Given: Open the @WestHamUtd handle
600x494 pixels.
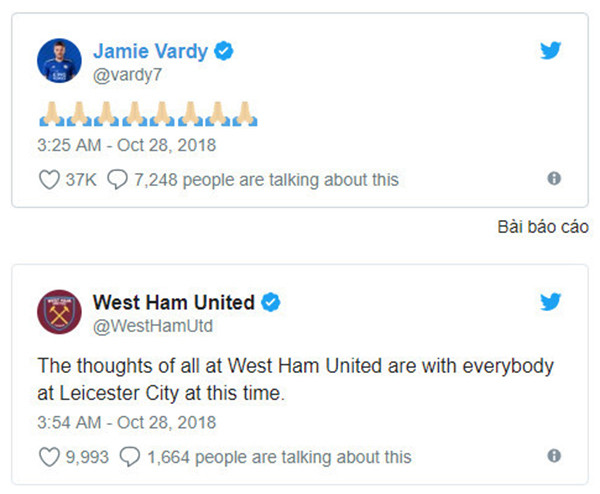Looking at the screenshot, I should [x=152, y=326].
